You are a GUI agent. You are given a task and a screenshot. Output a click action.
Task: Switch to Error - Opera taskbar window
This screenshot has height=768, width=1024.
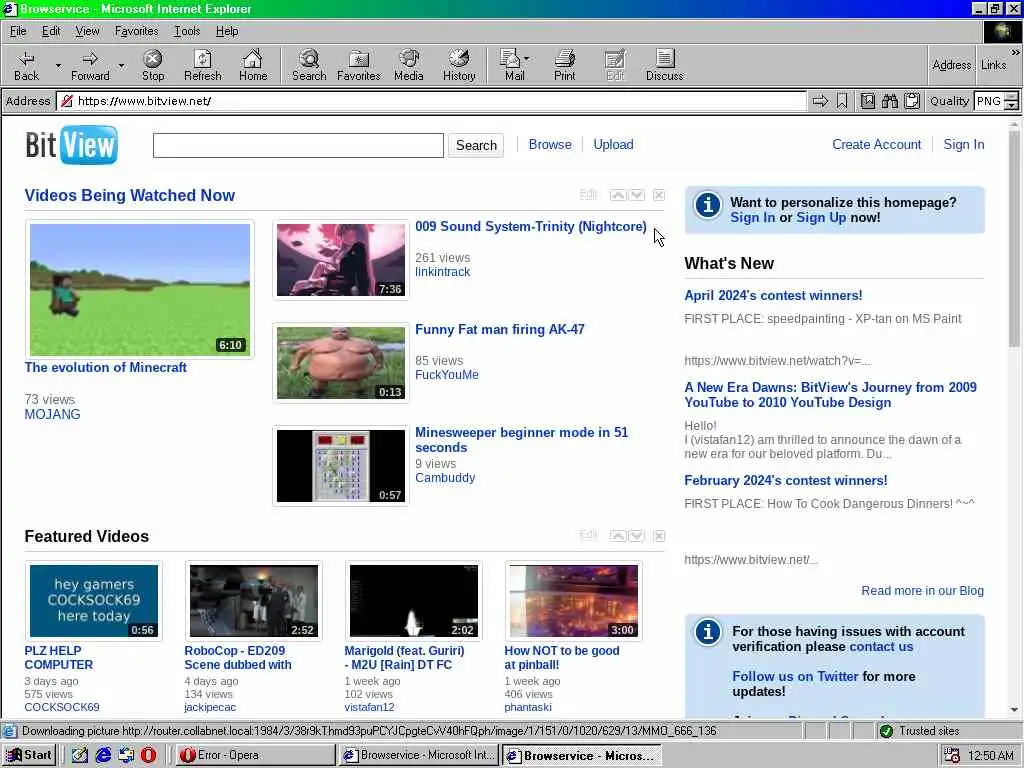point(255,755)
